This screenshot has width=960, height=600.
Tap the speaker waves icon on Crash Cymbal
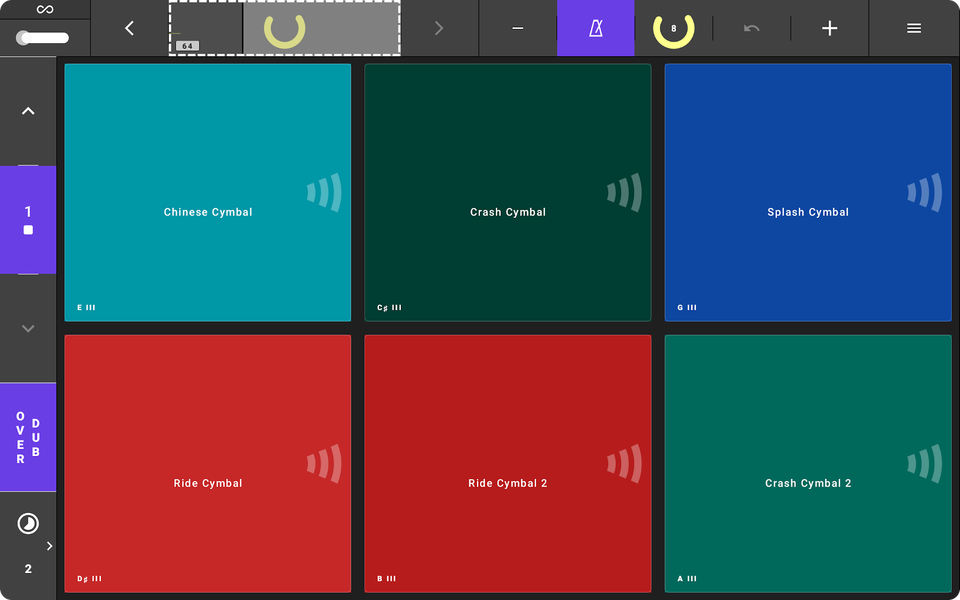point(624,193)
